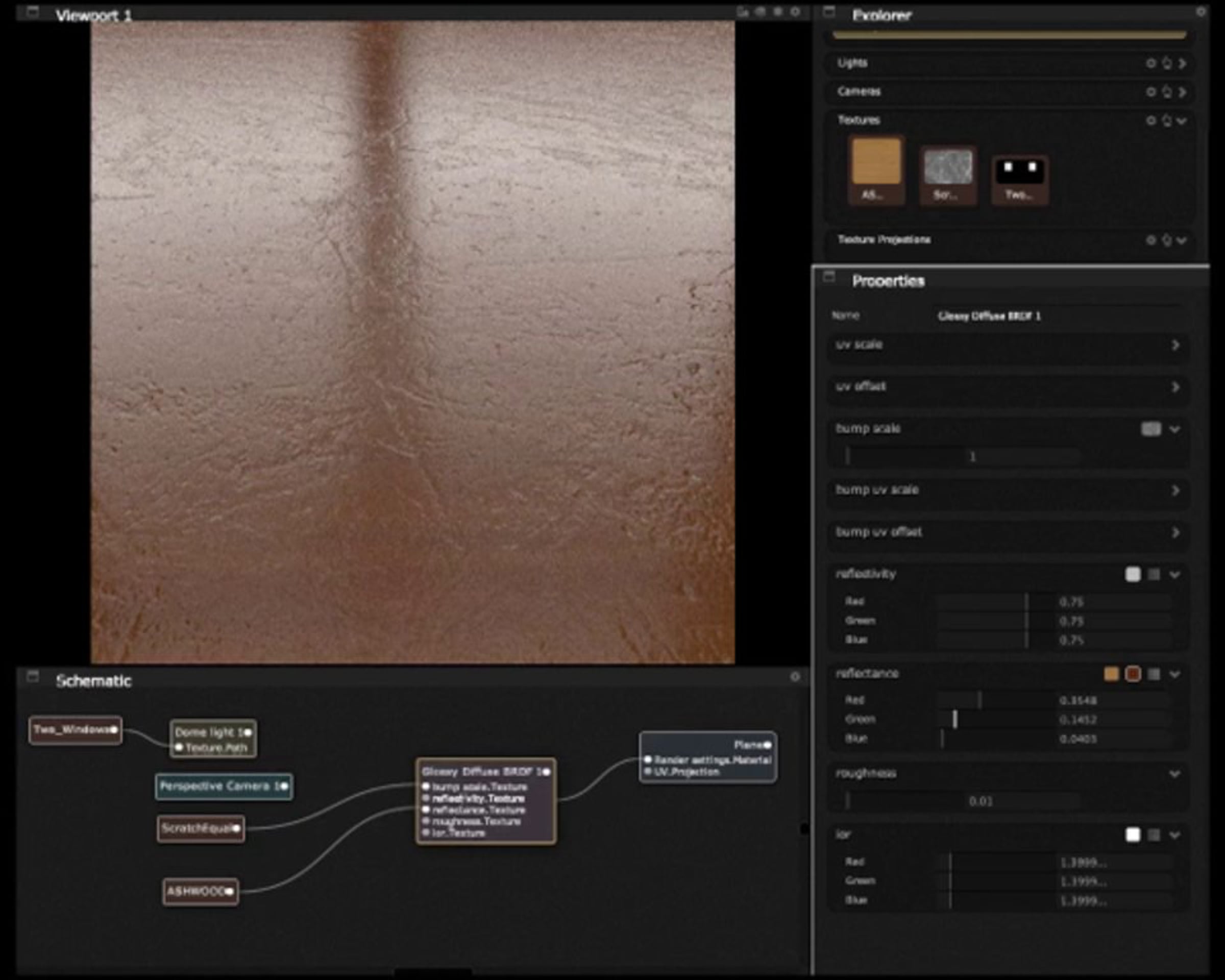Toggle the bump scale texture link square

pos(1151,429)
